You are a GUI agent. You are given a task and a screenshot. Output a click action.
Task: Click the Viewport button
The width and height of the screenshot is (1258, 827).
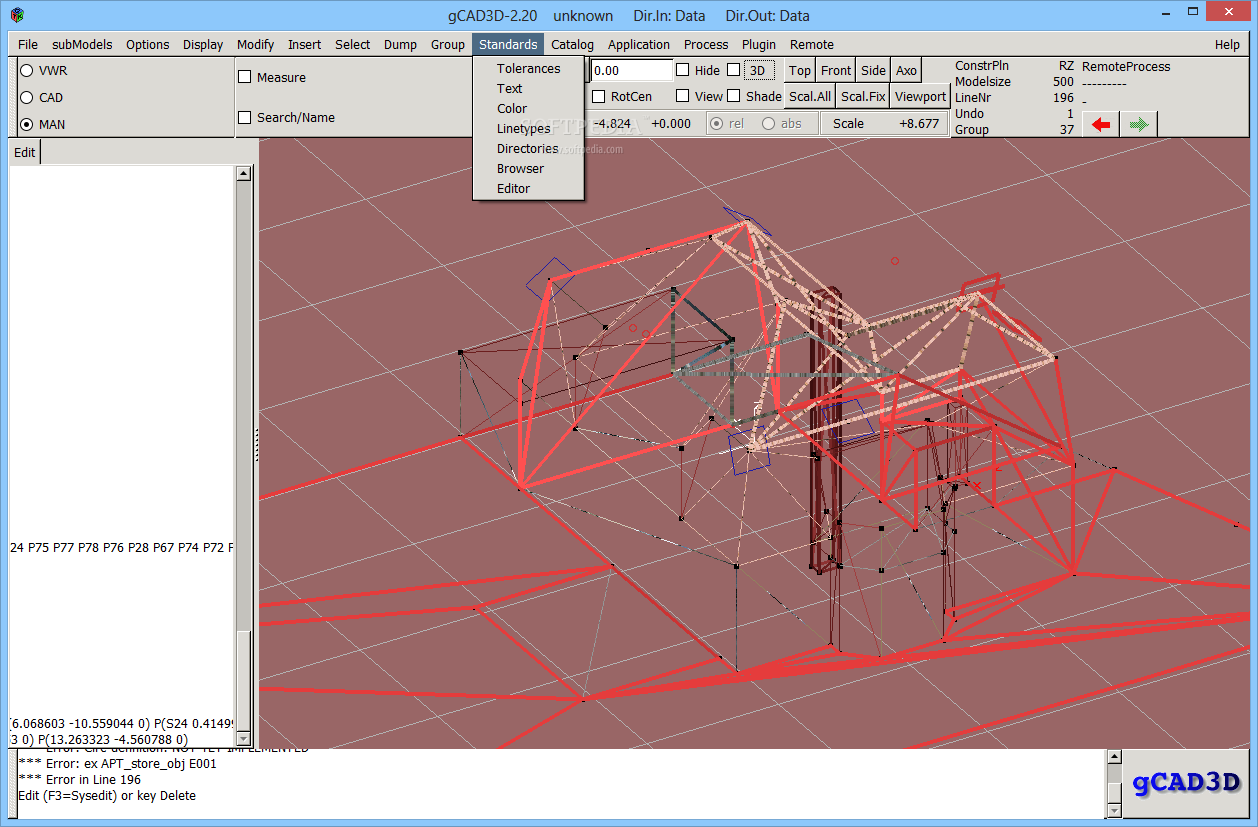[920, 97]
